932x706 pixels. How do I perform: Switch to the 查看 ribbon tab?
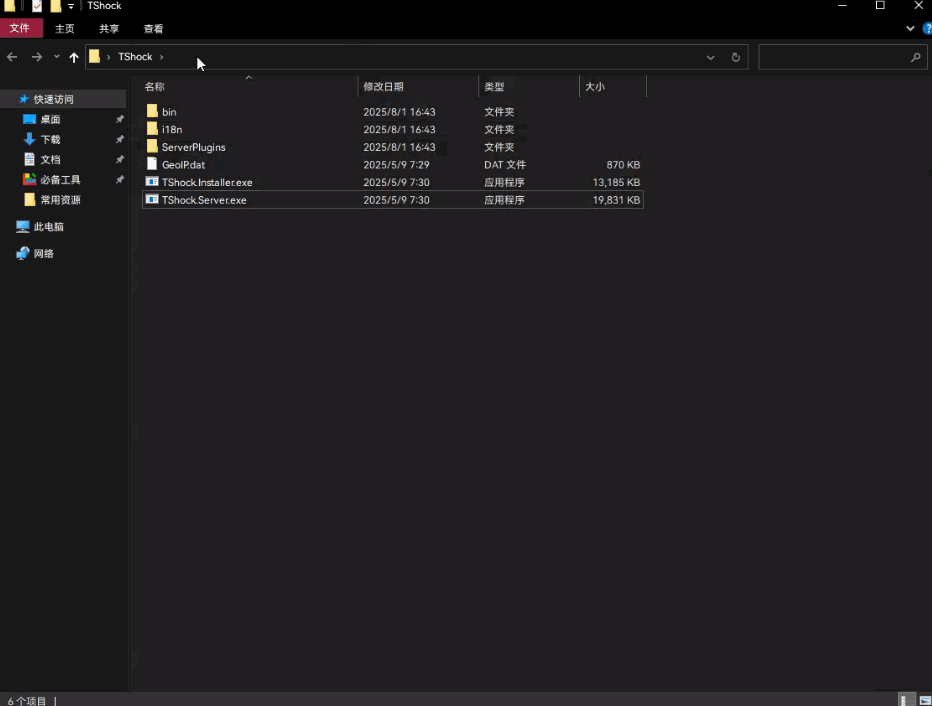(x=153, y=29)
